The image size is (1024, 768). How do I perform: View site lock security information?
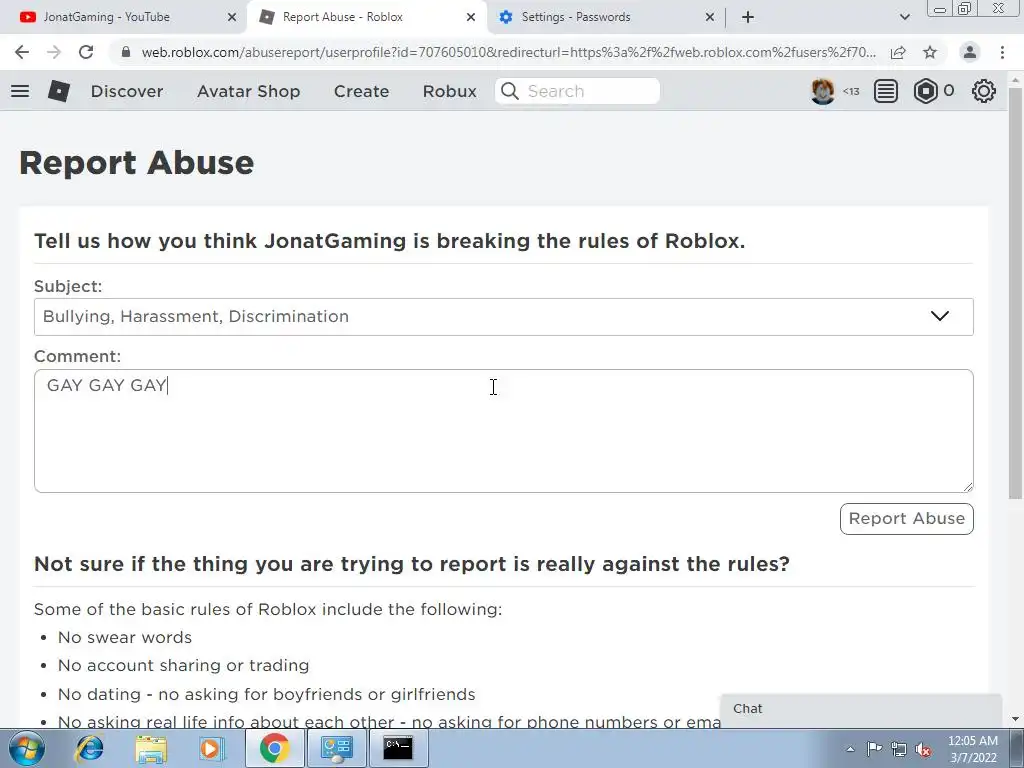click(x=126, y=52)
